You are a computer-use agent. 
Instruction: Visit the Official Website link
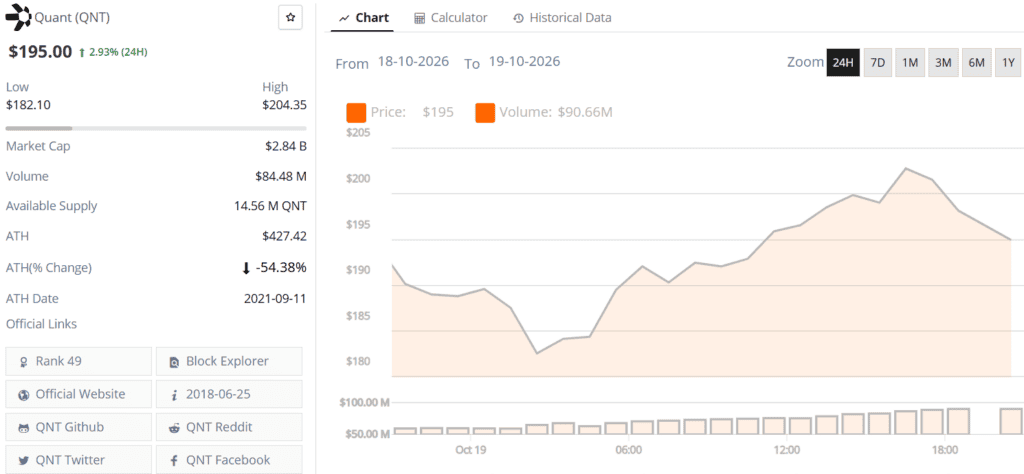(78, 395)
